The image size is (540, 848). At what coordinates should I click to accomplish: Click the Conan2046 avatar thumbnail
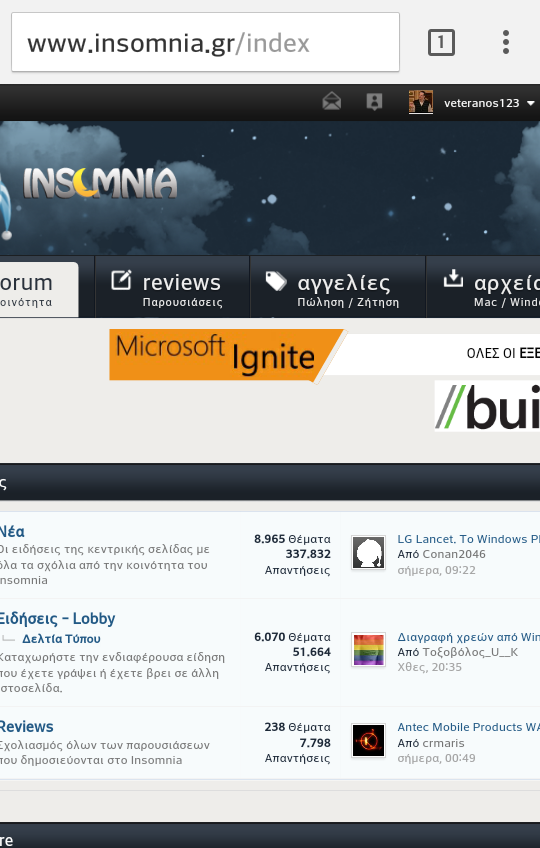click(368, 552)
